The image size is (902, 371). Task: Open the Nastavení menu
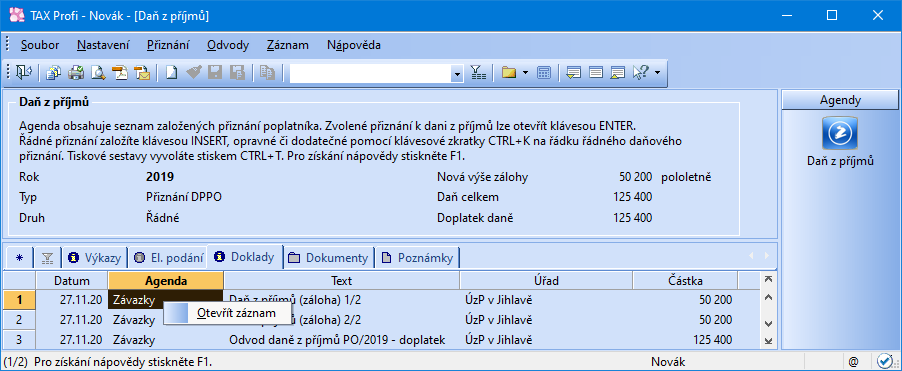click(x=104, y=45)
